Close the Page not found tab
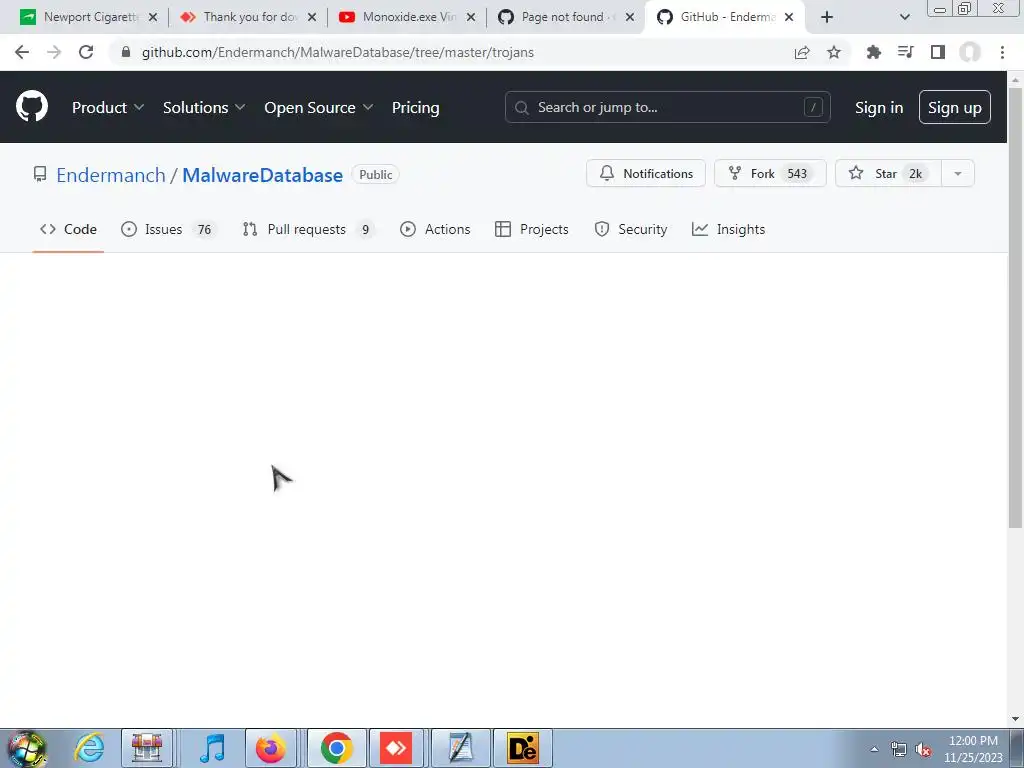 tap(630, 17)
